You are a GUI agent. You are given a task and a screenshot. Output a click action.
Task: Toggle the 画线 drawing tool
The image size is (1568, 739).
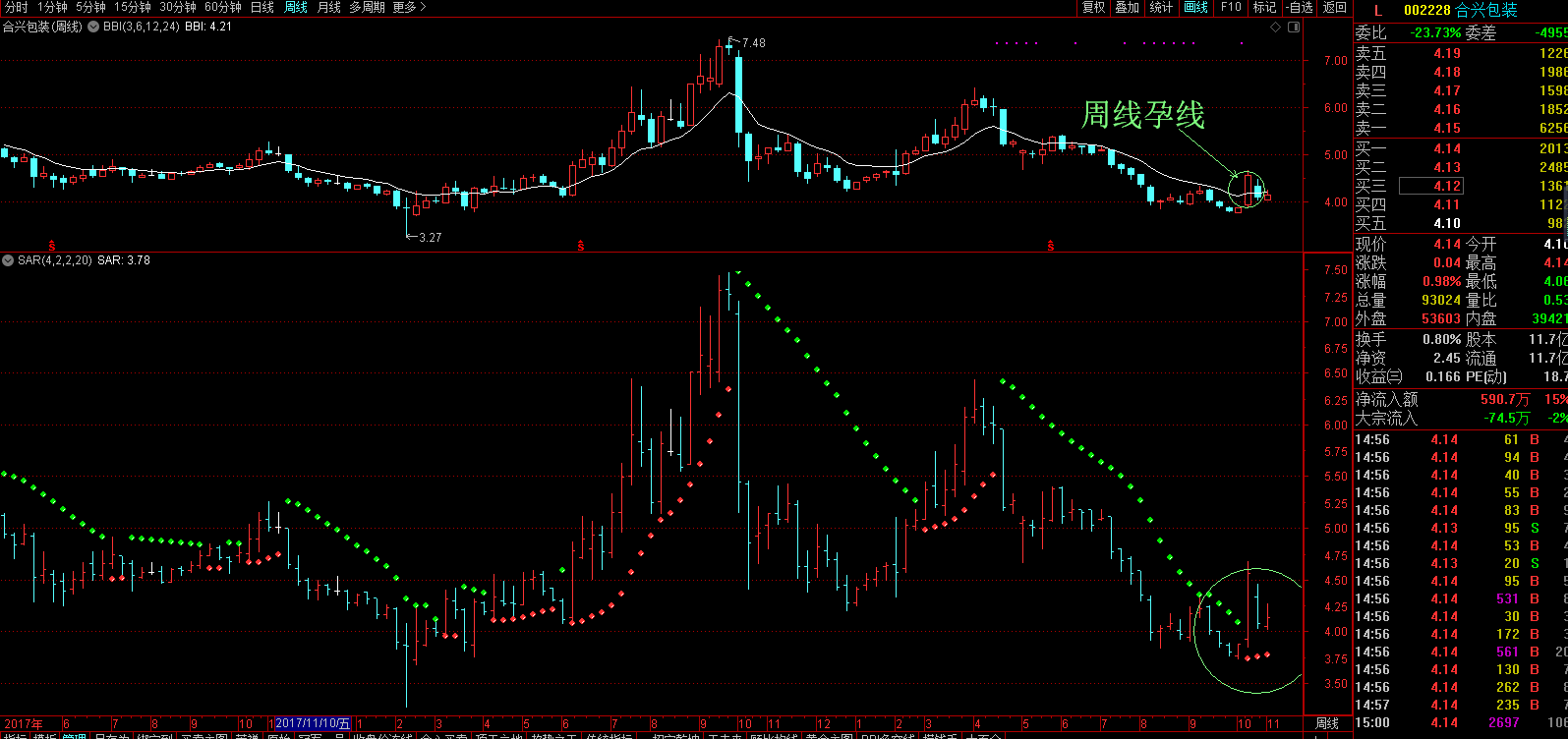point(1196,7)
